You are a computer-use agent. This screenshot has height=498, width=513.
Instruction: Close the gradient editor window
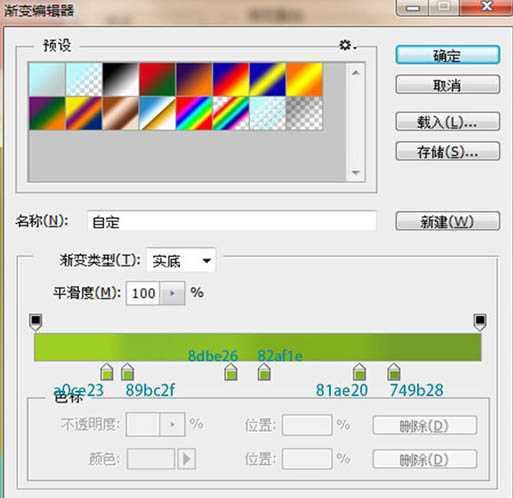tap(487, 7)
